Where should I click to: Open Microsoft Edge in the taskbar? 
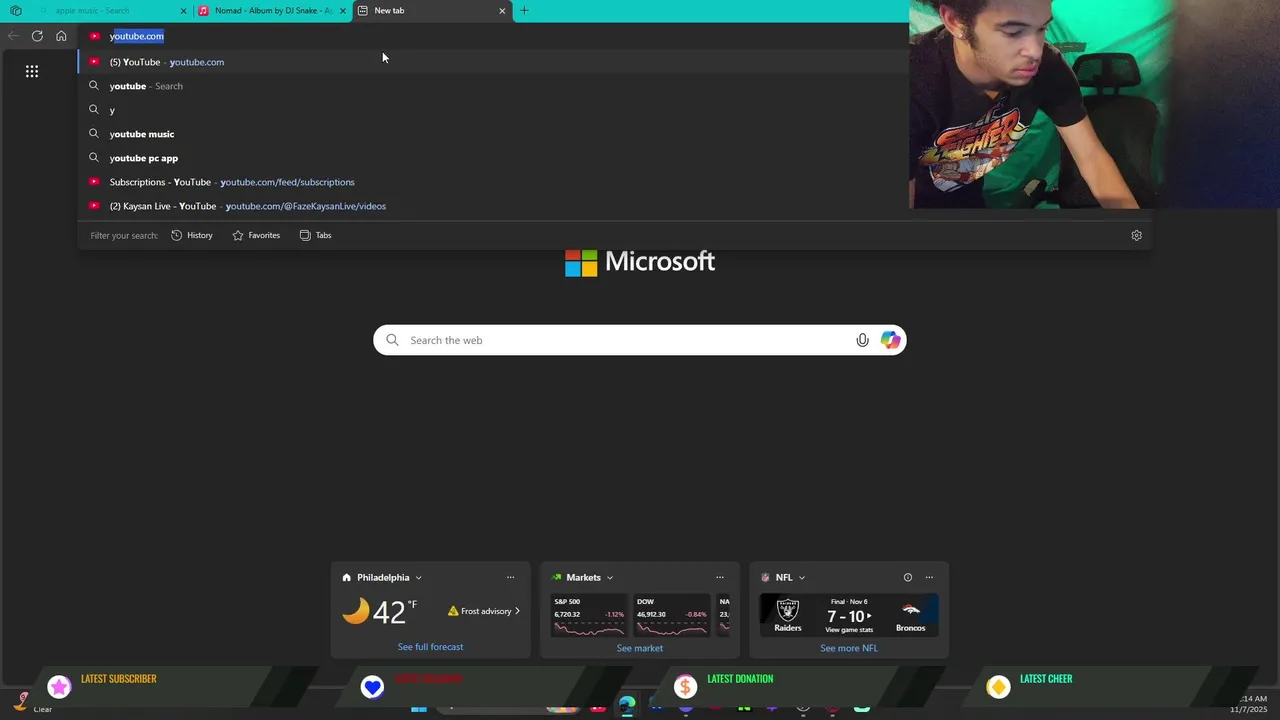(627, 706)
